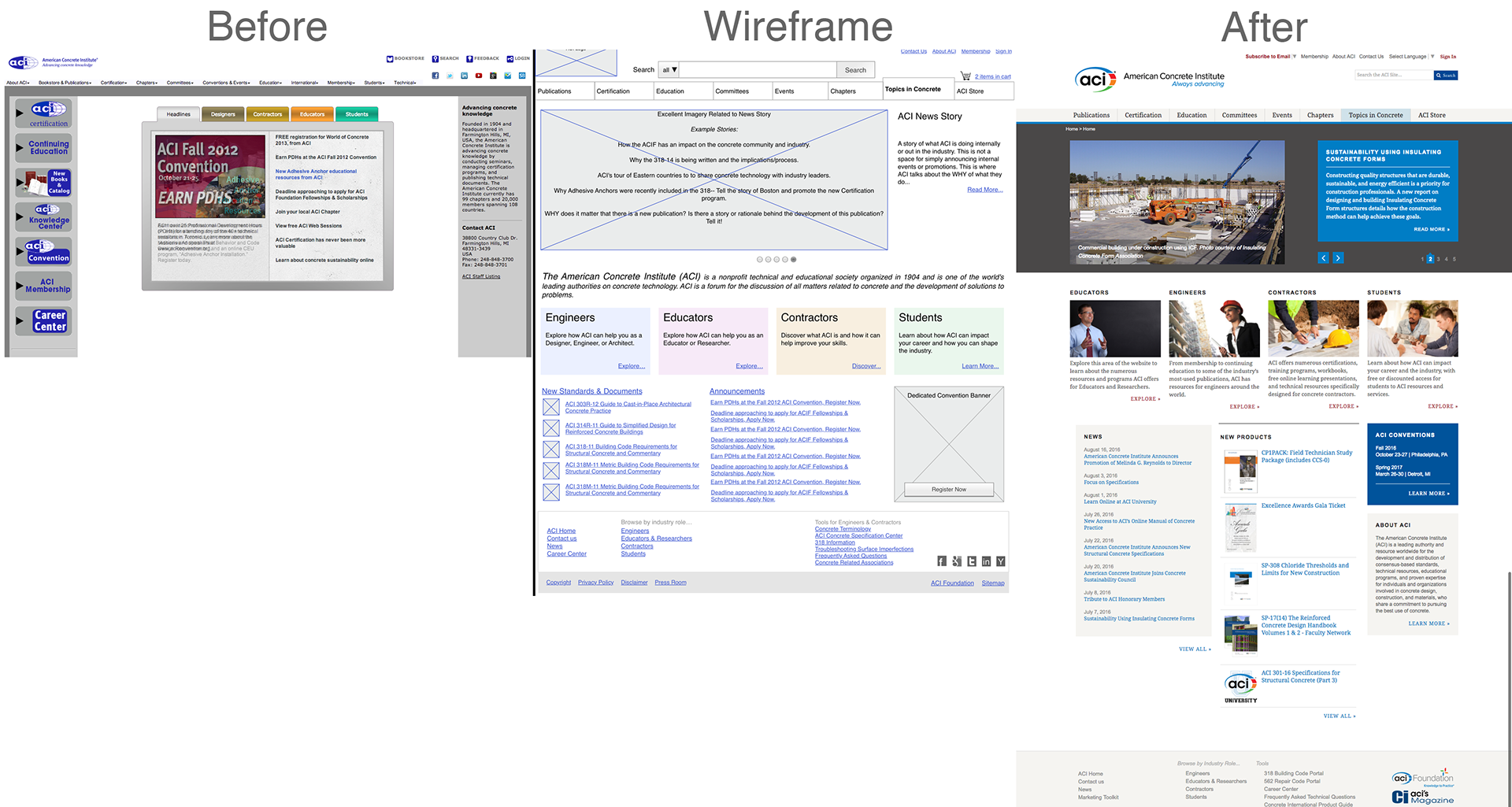Image resolution: width=1512 pixels, height=807 pixels.
Task: Click LEARN MORE in the ACI Conventions box
Action: (x=1429, y=494)
